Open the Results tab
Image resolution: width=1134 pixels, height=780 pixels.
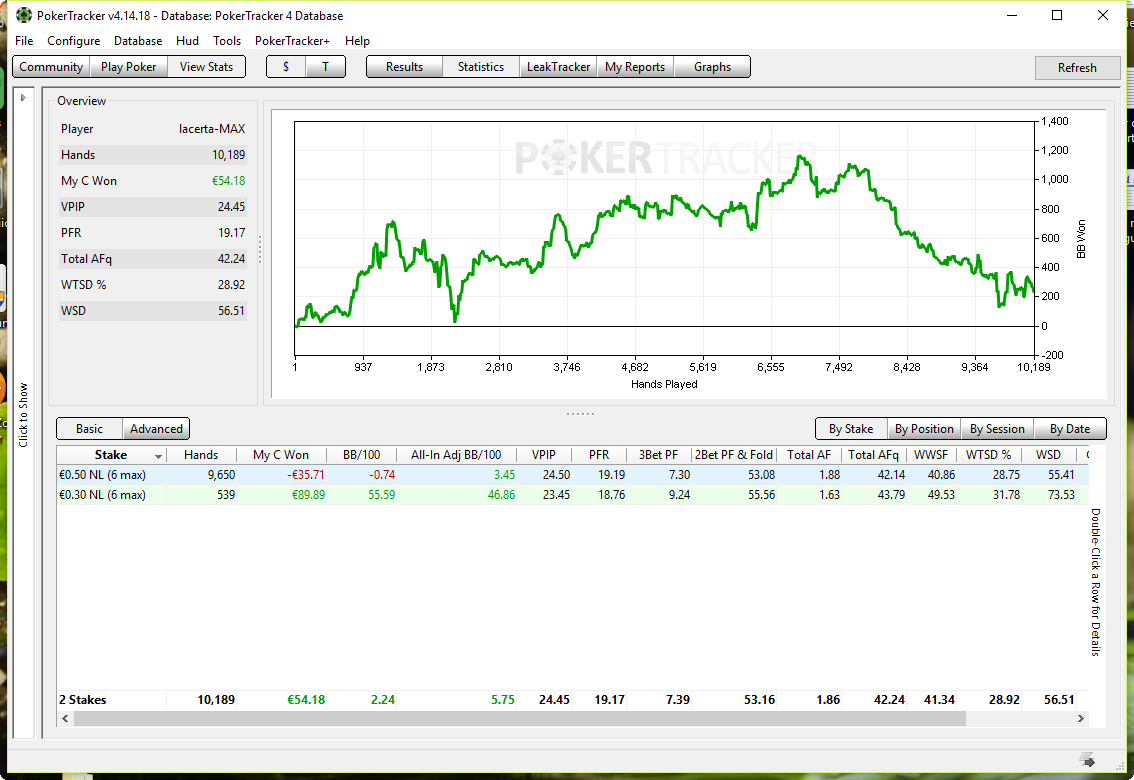[404, 67]
